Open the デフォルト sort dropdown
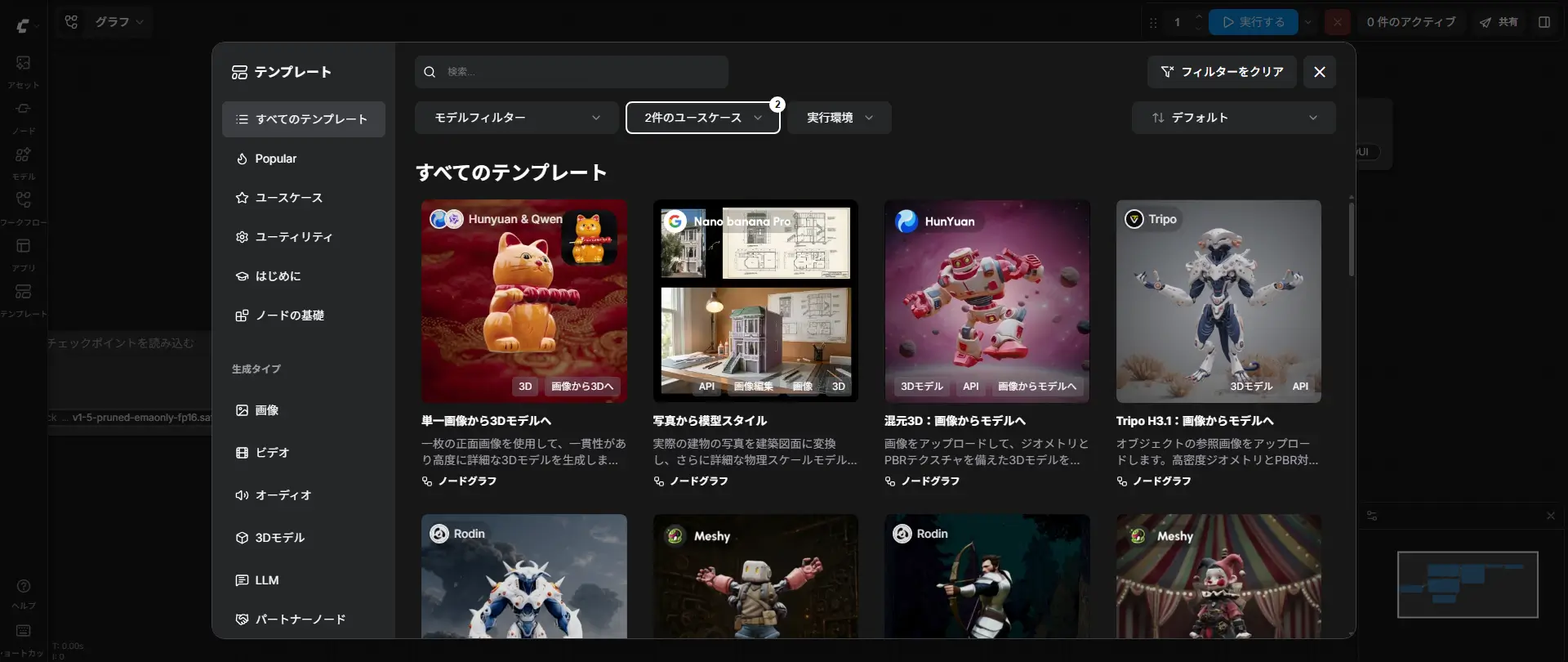This screenshot has height=662, width=1568. [x=1234, y=118]
